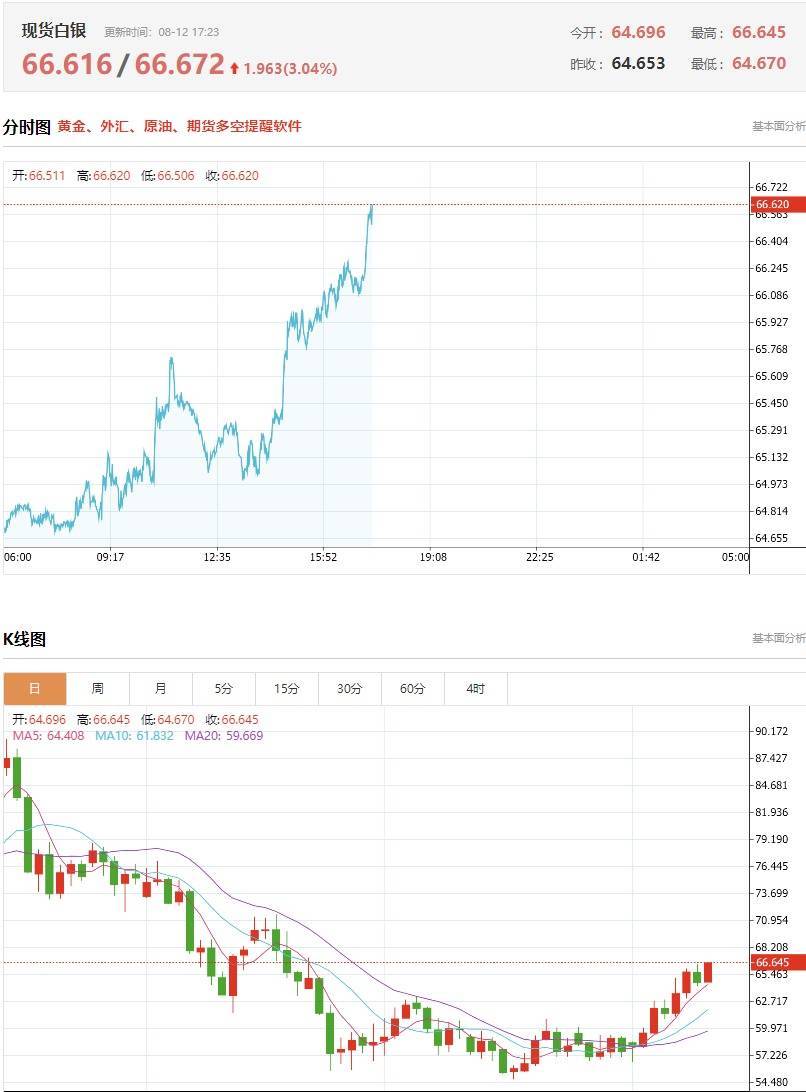This screenshot has width=806, height=1092.
Task: Open the red 黄金、外汇、原油 software link
Action: click(x=180, y=126)
